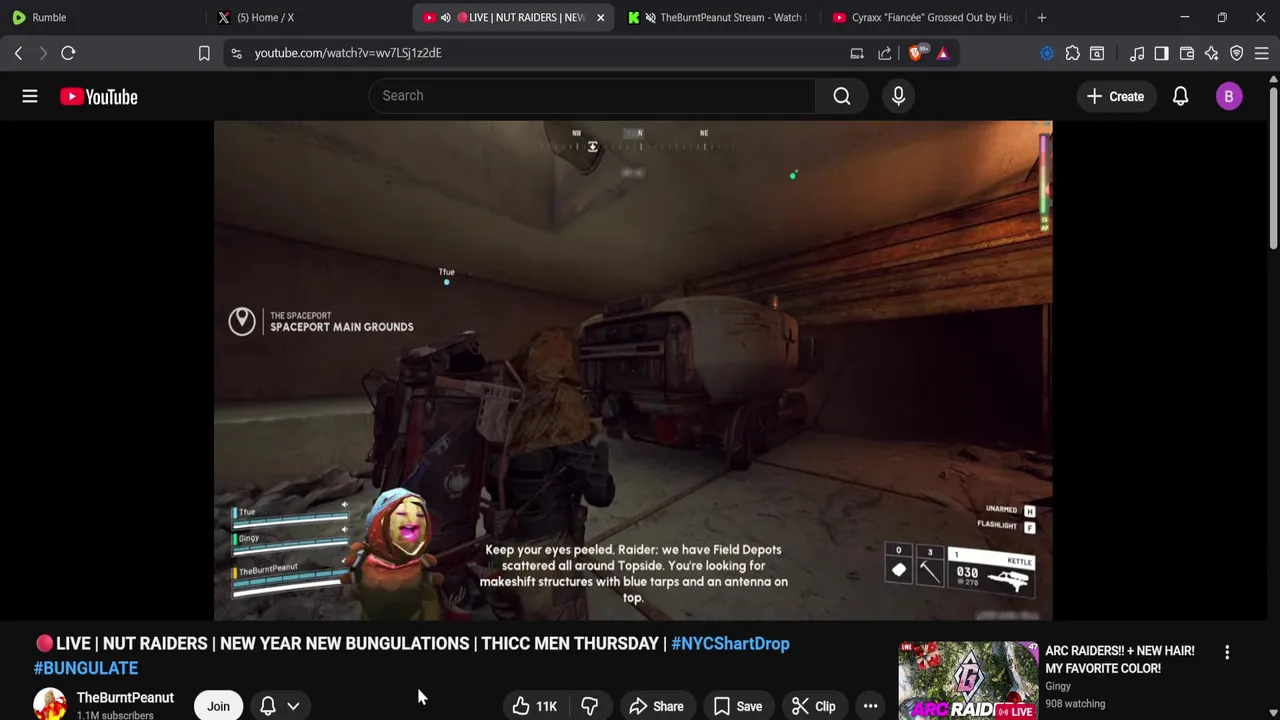Screen dimensions: 1280x720
Task: Open ARC RAIDERS!! + NEW HAIR title
Action: 1119,660
